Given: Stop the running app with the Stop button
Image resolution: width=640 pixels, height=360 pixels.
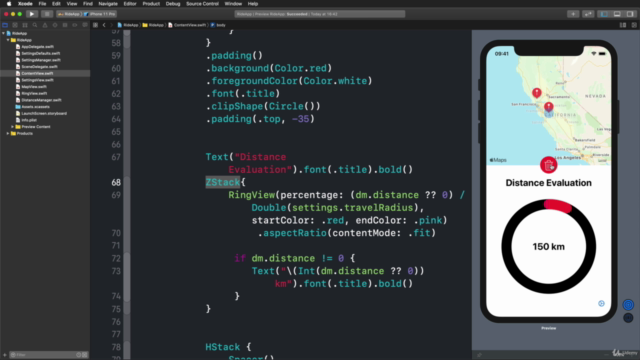Looking at the screenshot, I should click(47, 14).
